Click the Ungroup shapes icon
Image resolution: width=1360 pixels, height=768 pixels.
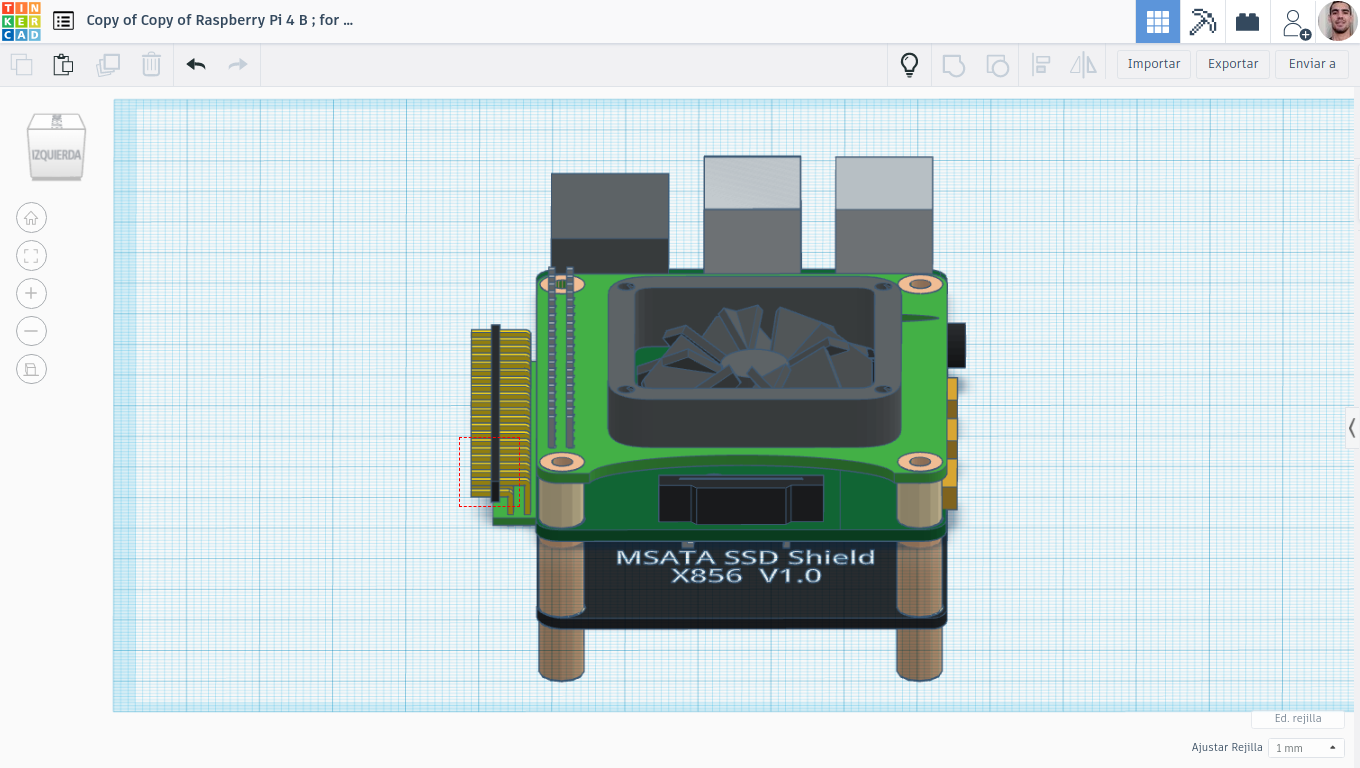997,65
